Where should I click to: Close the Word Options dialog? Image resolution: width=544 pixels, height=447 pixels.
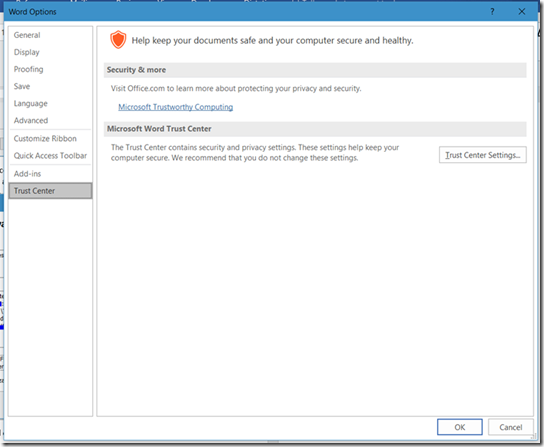(x=521, y=11)
